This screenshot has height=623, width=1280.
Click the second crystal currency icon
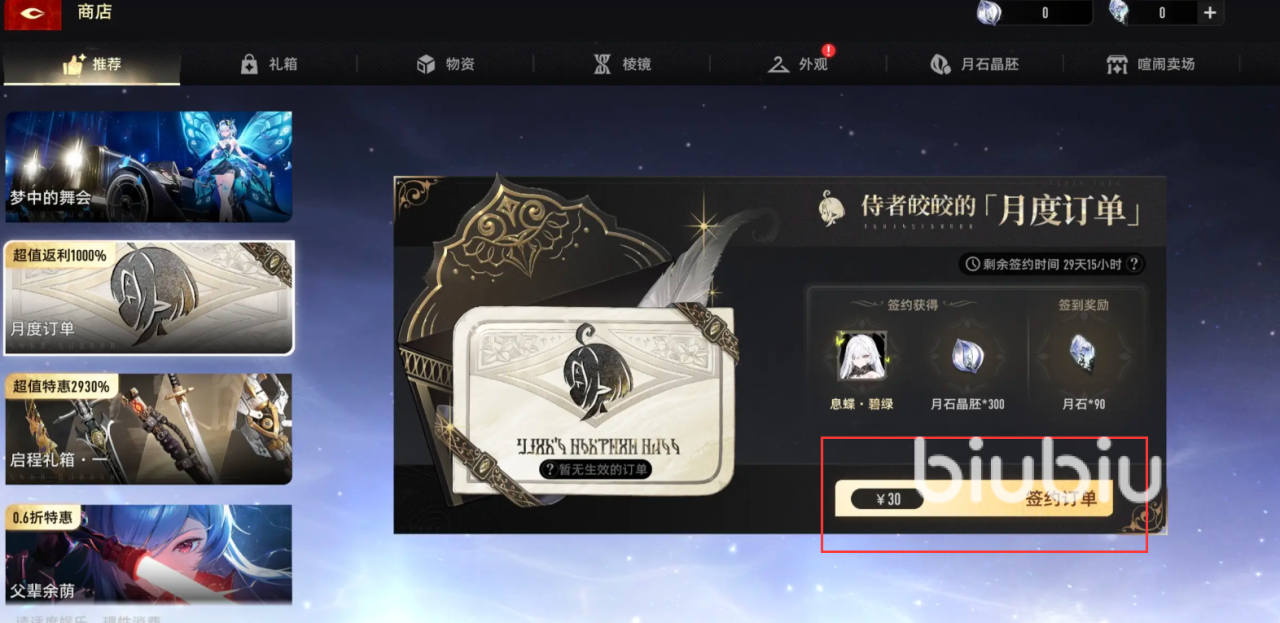[1120, 12]
